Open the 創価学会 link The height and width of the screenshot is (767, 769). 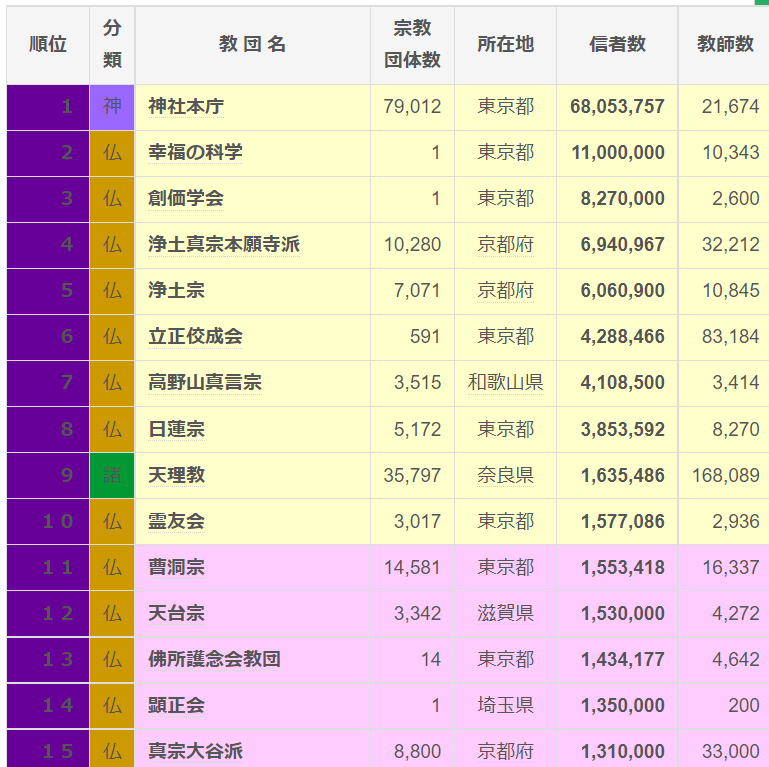pos(186,199)
